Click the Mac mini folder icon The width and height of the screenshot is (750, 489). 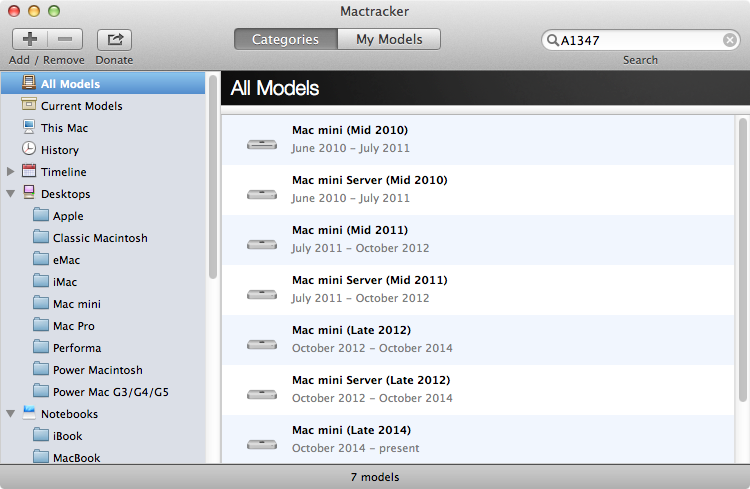pos(41,303)
